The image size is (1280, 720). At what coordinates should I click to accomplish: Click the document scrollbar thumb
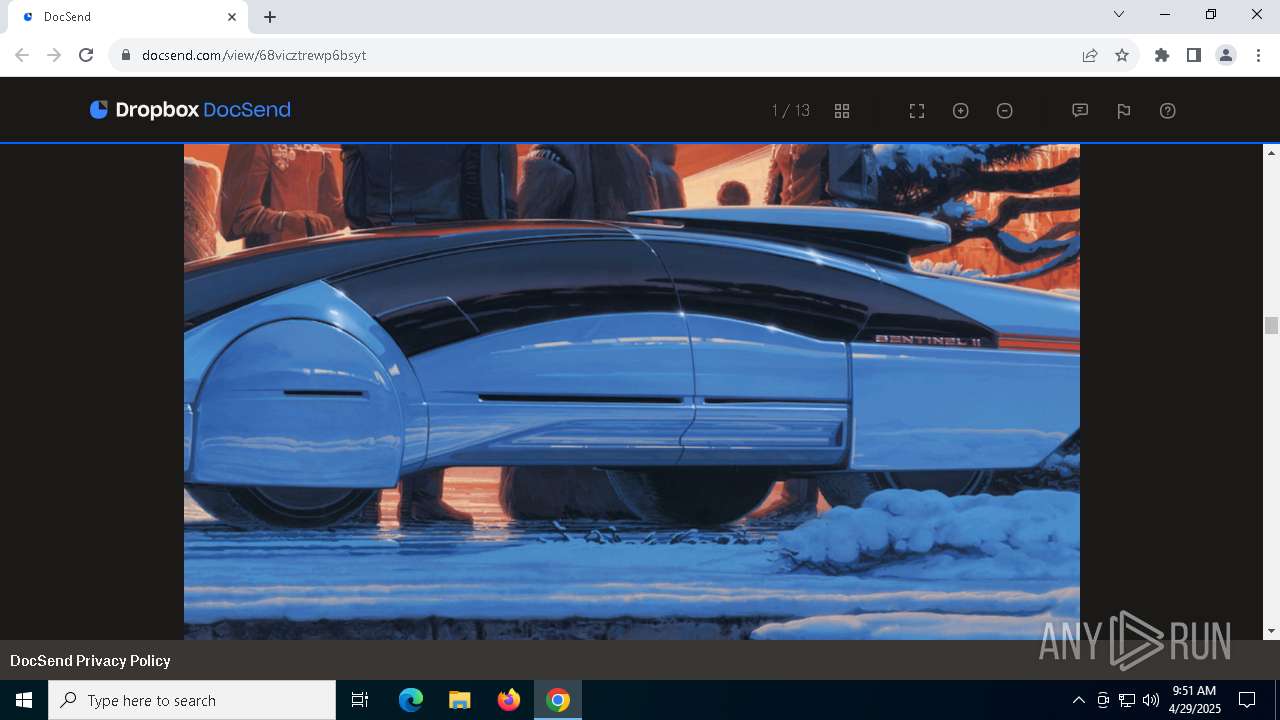[1271, 325]
